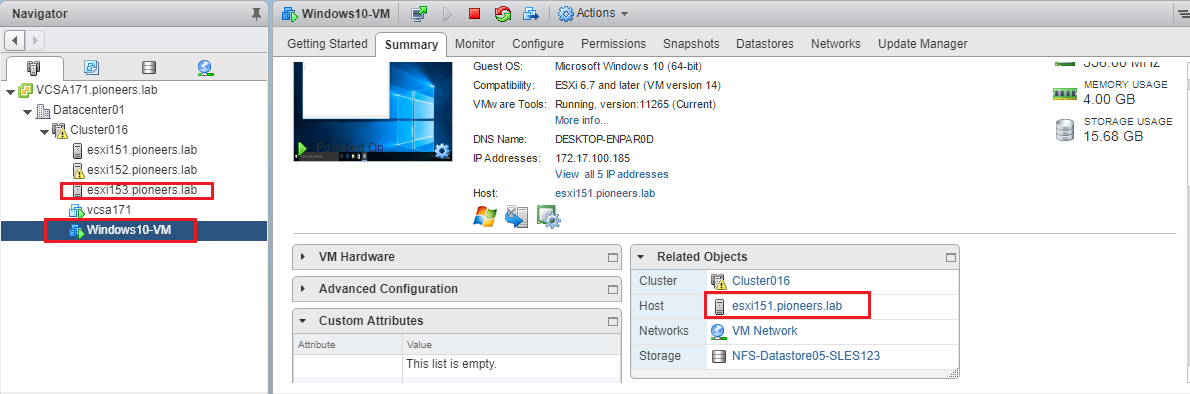Maximize the Custom Attributes panel
The width and height of the screenshot is (1190, 394).
point(612,321)
